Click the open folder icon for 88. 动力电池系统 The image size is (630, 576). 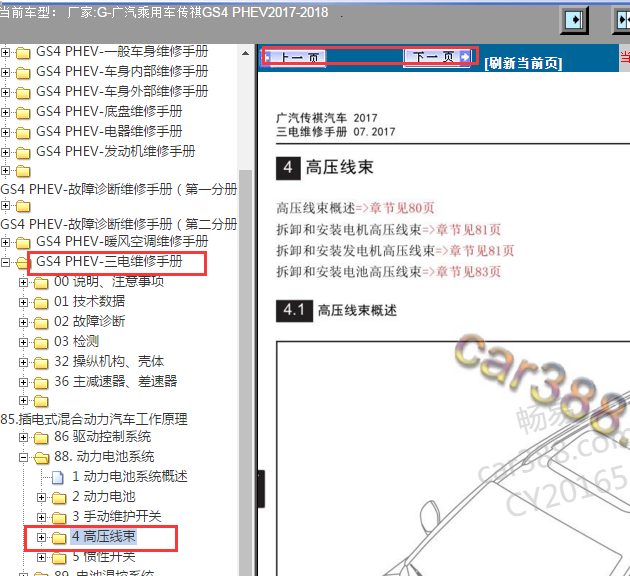(41, 458)
